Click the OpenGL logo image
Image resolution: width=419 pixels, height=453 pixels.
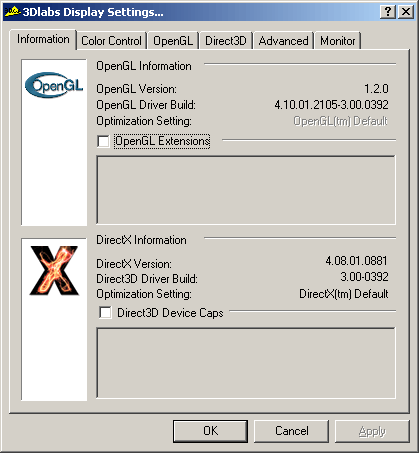click(54, 85)
